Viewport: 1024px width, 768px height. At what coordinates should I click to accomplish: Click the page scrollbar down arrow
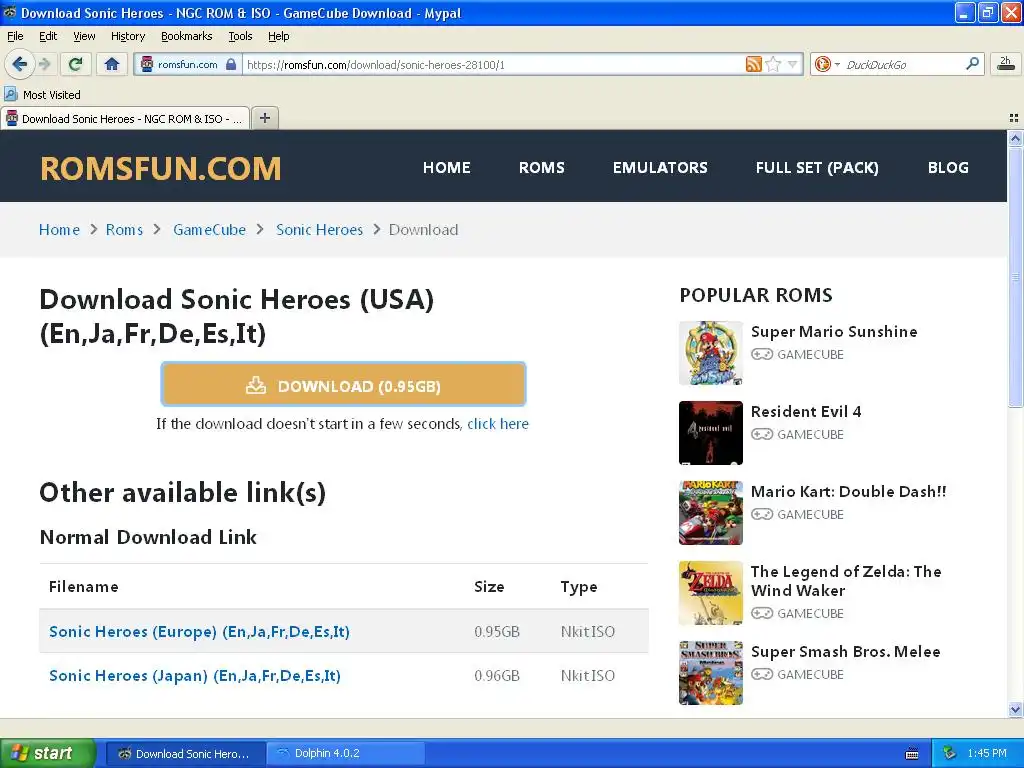[x=1015, y=709]
